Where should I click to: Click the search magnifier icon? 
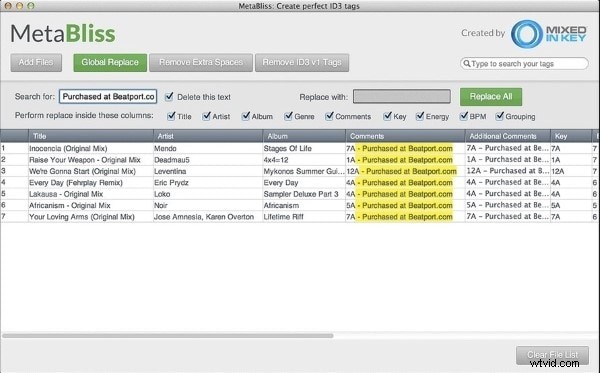pyautogui.click(x=466, y=63)
